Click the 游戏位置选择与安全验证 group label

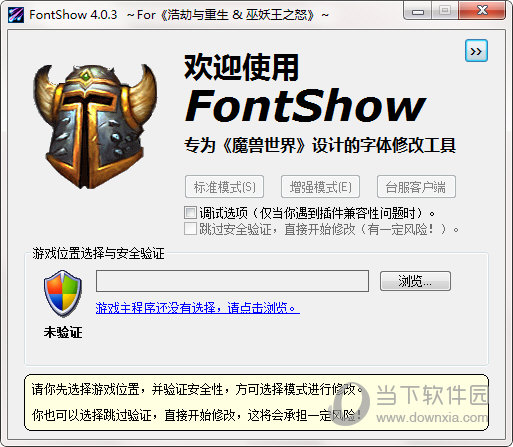point(98,253)
